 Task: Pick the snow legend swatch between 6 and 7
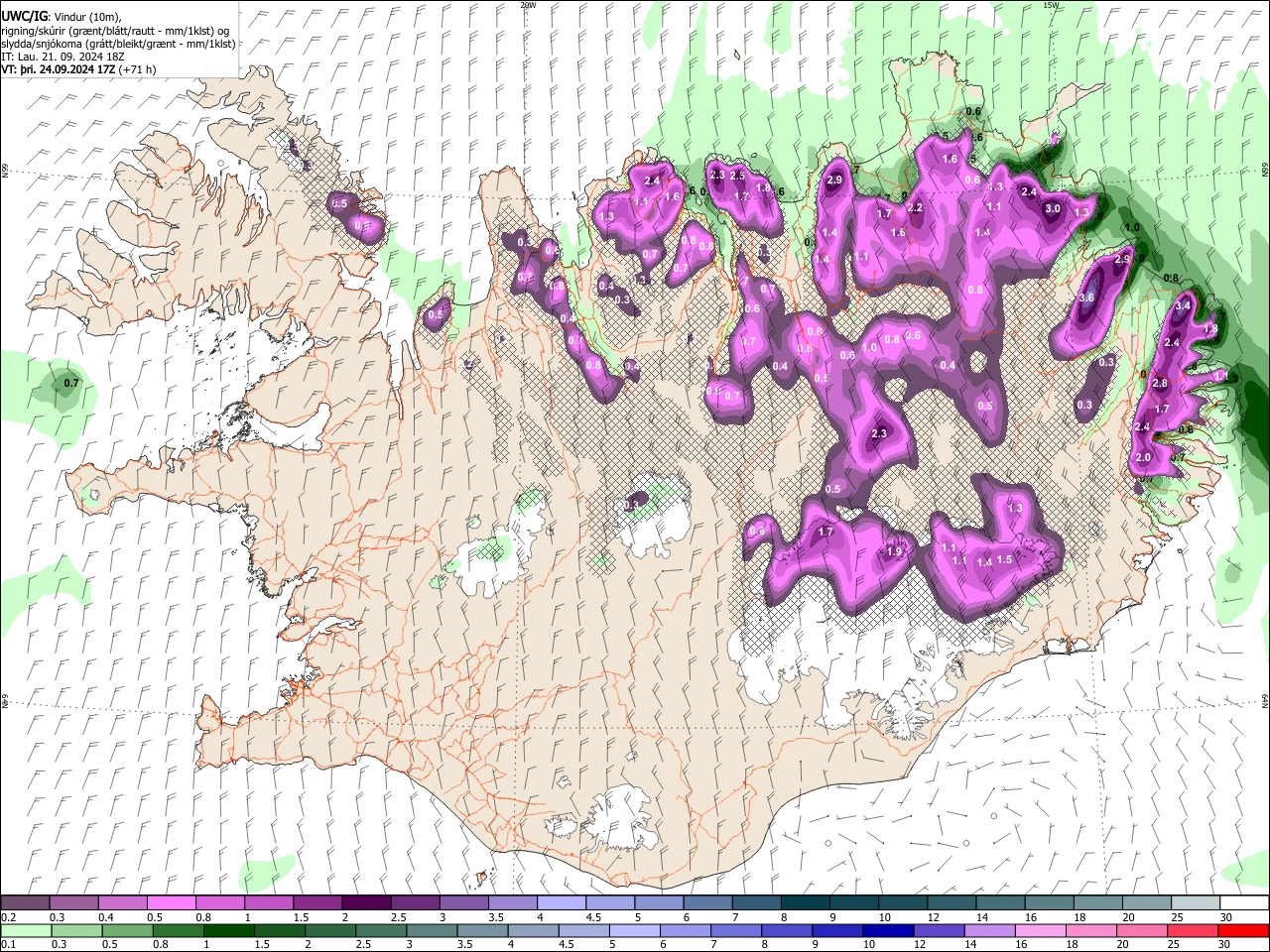708,903
